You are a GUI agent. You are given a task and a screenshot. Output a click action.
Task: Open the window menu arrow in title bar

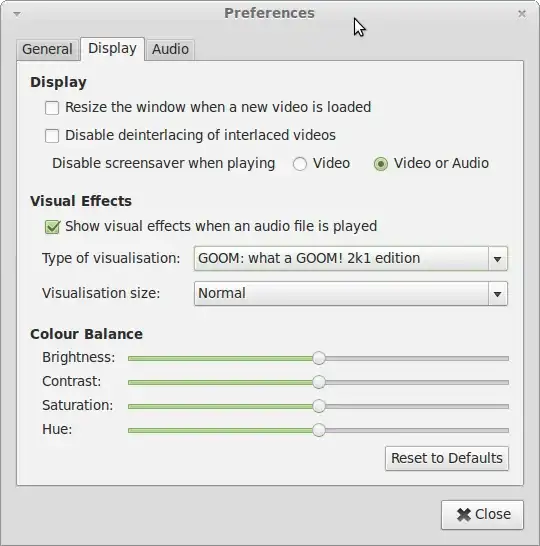[x=17, y=14]
